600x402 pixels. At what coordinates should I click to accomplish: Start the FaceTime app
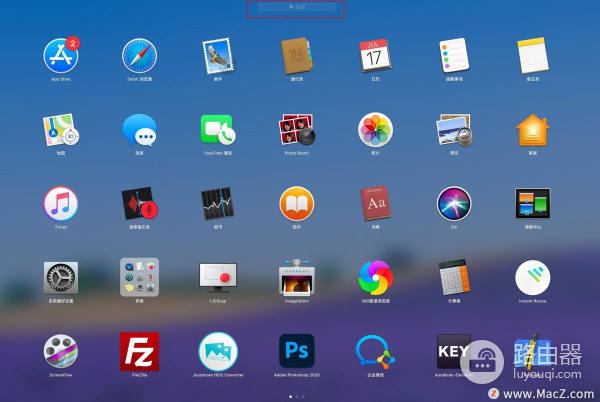[217, 129]
